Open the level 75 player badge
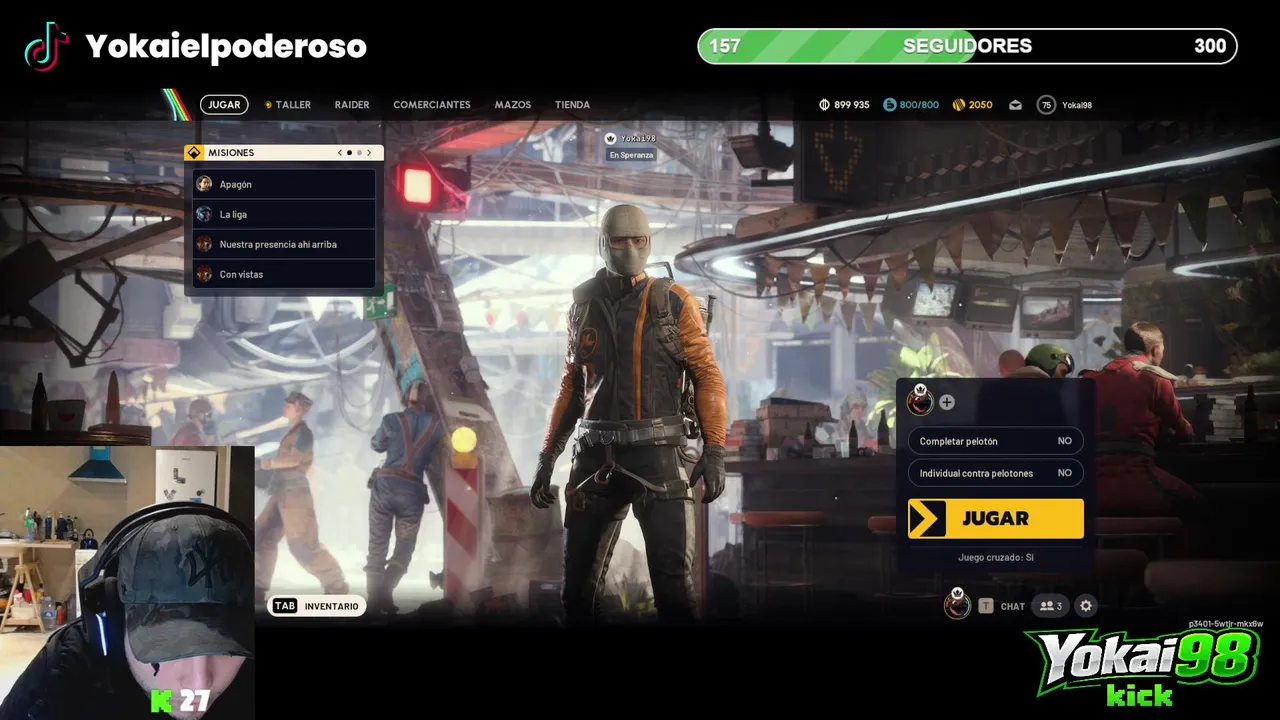 point(1046,105)
